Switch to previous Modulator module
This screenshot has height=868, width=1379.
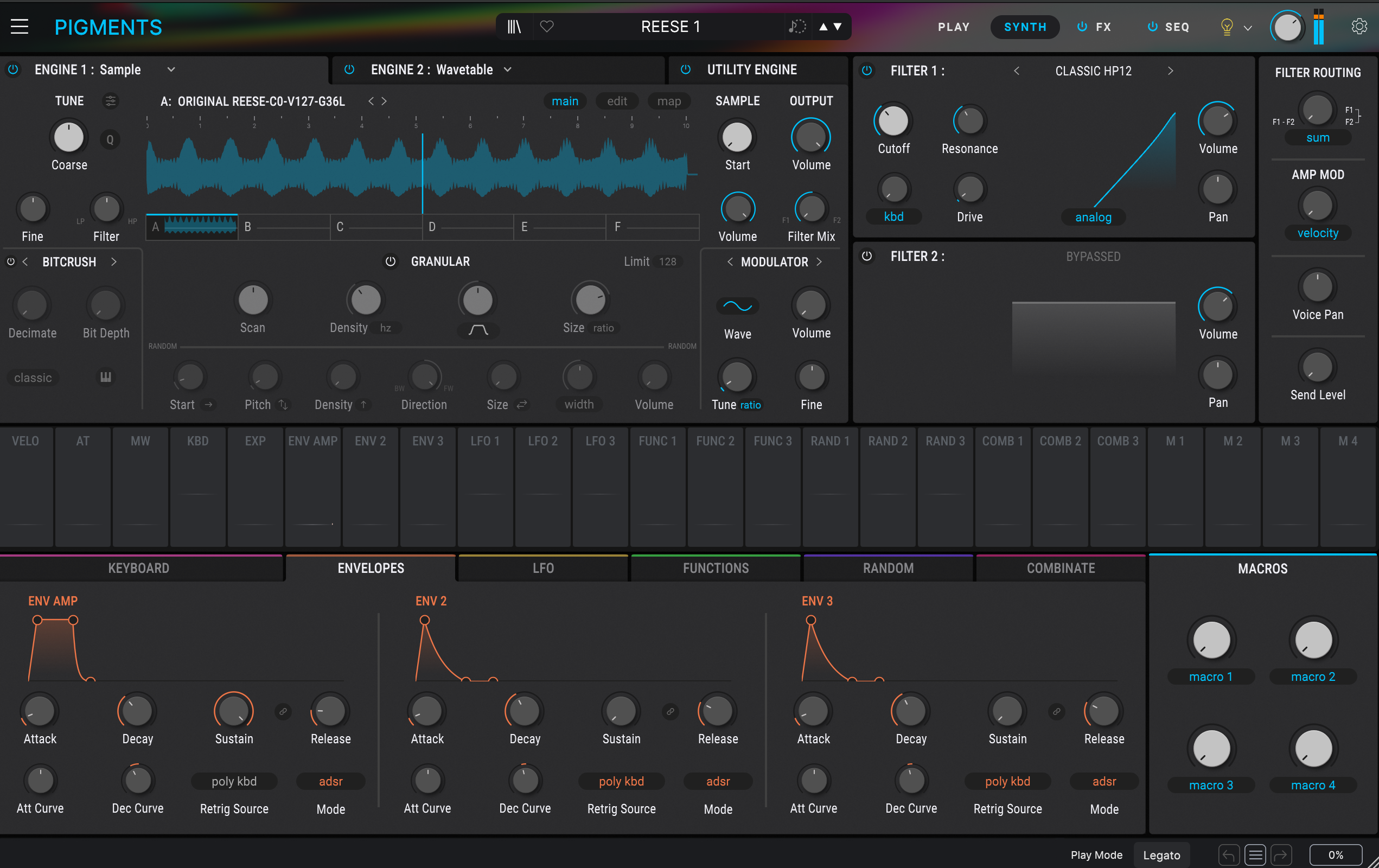(x=730, y=261)
